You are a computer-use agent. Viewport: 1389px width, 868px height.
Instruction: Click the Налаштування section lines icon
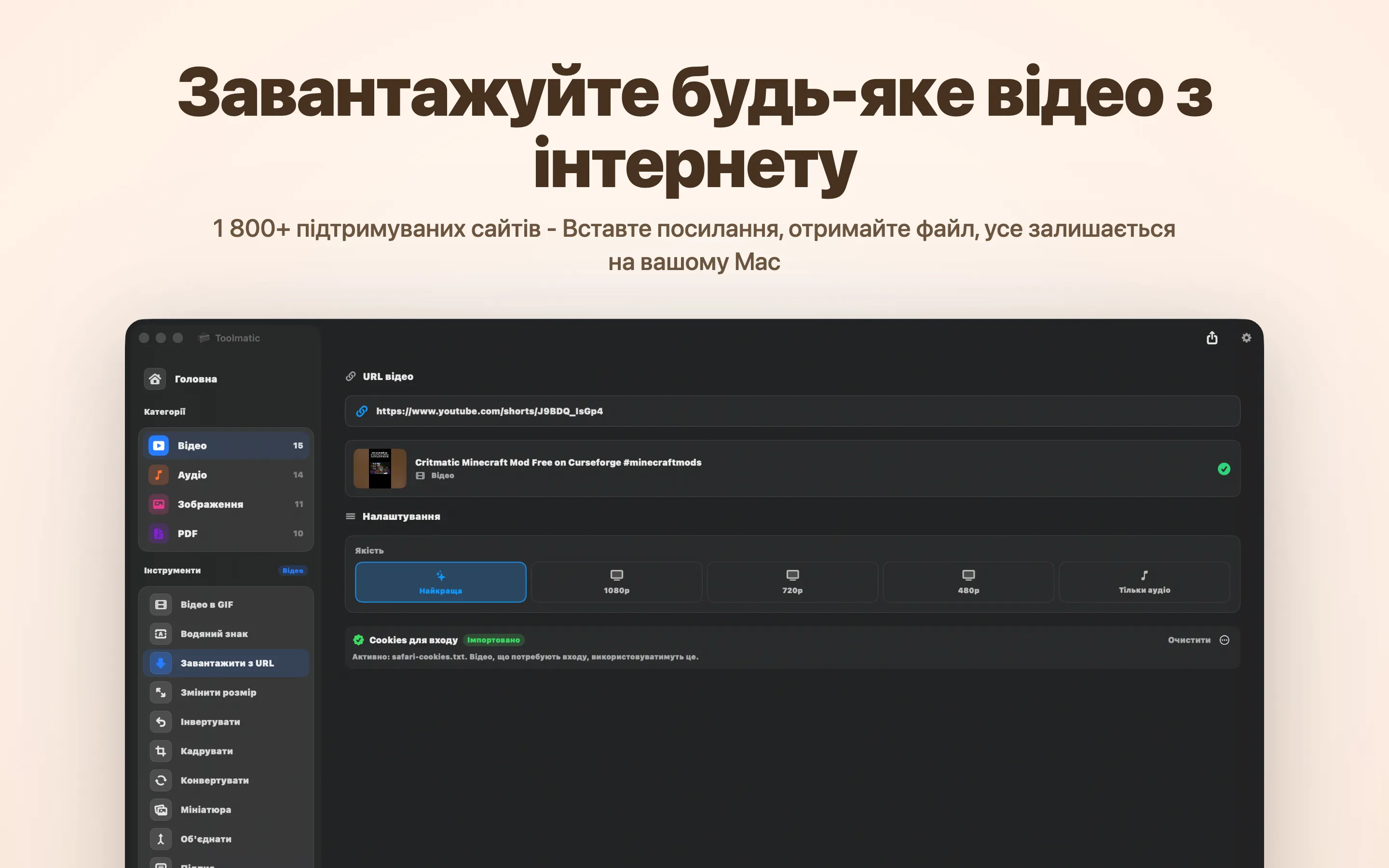pyautogui.click(x=351, y=516)
